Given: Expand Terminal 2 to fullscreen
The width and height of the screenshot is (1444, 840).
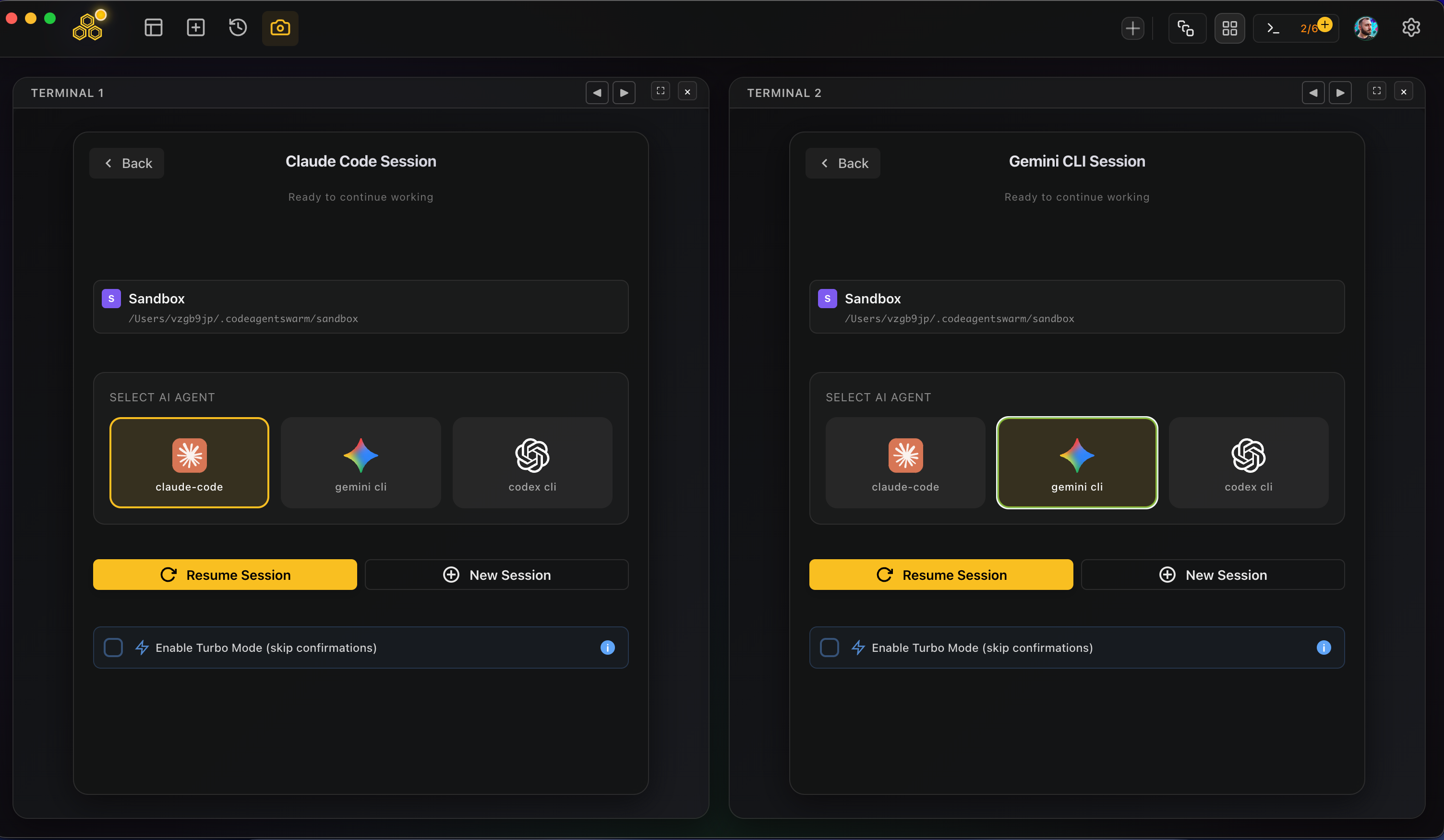Looking at the screenshot, I should click(1377, 91).
